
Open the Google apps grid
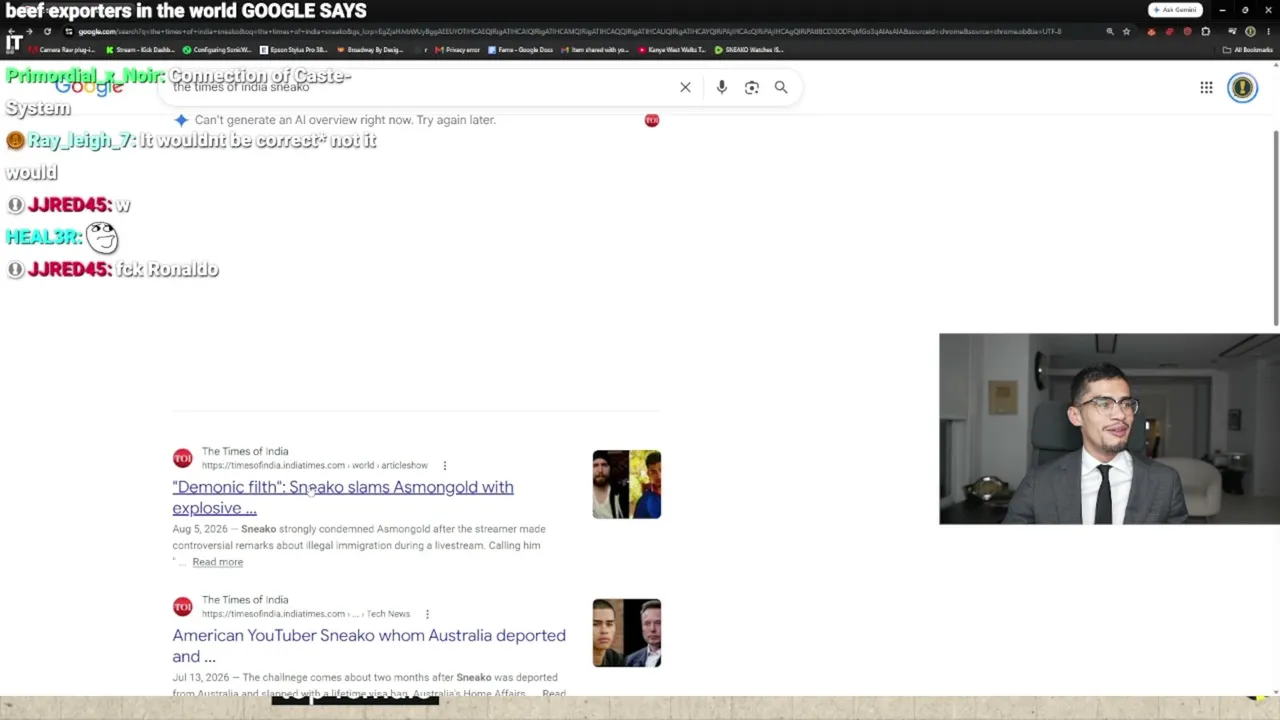tap(1206, 88)
